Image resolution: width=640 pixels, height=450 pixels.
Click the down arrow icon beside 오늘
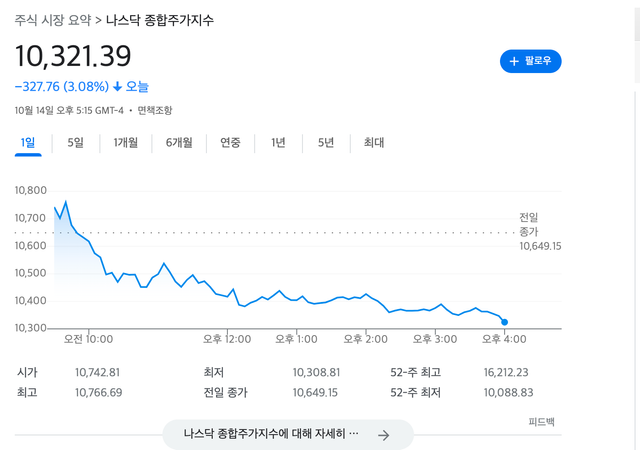118,87
